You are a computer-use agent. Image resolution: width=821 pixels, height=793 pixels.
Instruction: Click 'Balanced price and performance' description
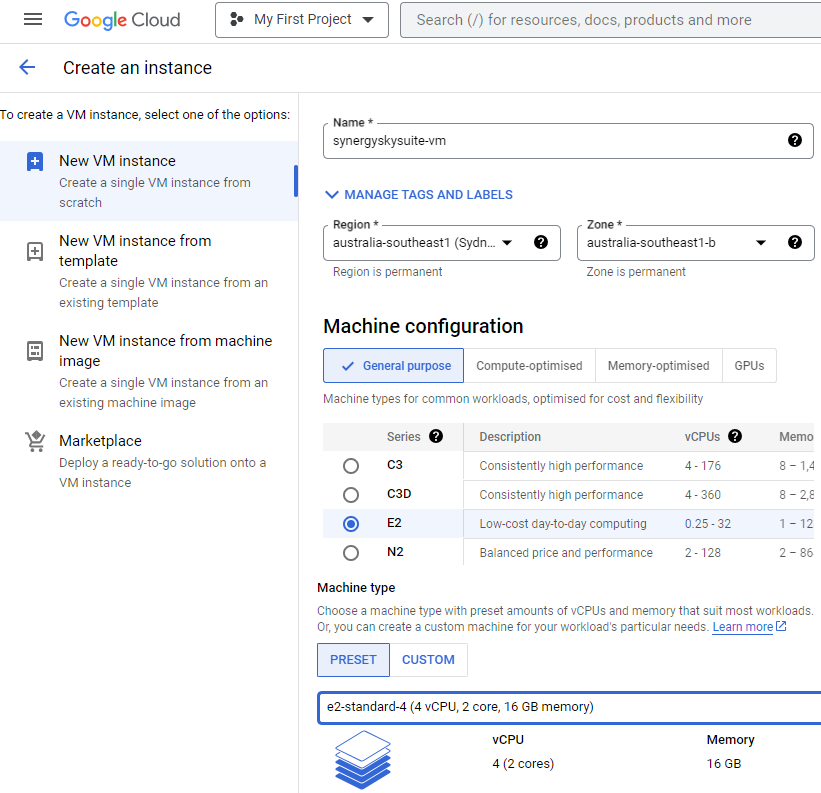566,553
